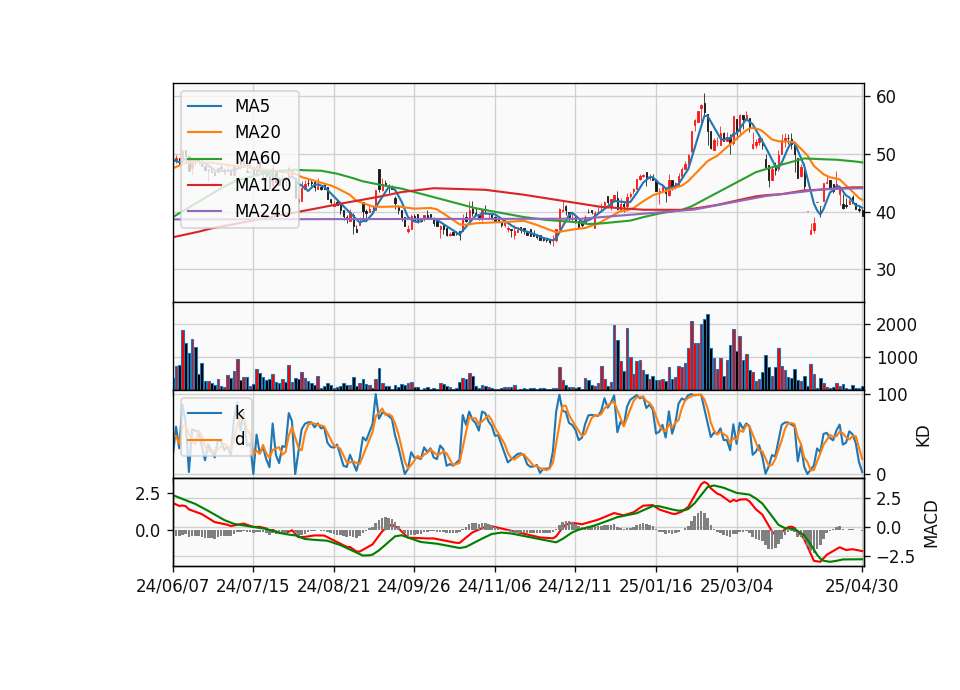Click the KD axis value 0 on right
960x690 pixels.
click(880, 474)
